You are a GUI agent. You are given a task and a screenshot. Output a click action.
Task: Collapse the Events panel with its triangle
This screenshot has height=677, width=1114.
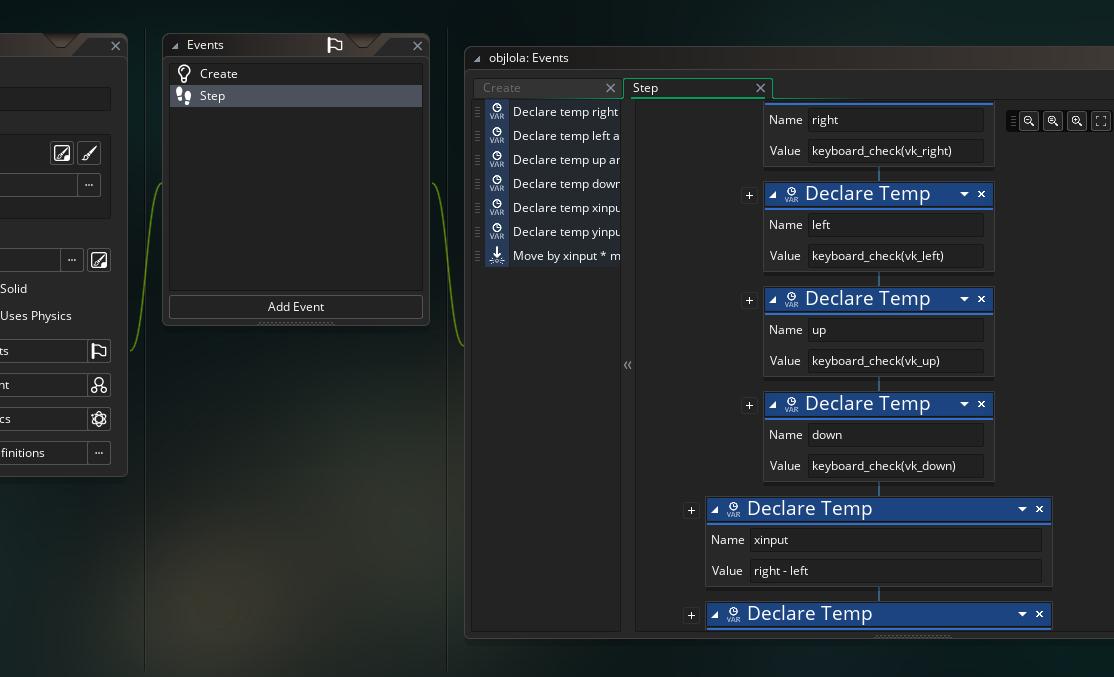point(175,46)
